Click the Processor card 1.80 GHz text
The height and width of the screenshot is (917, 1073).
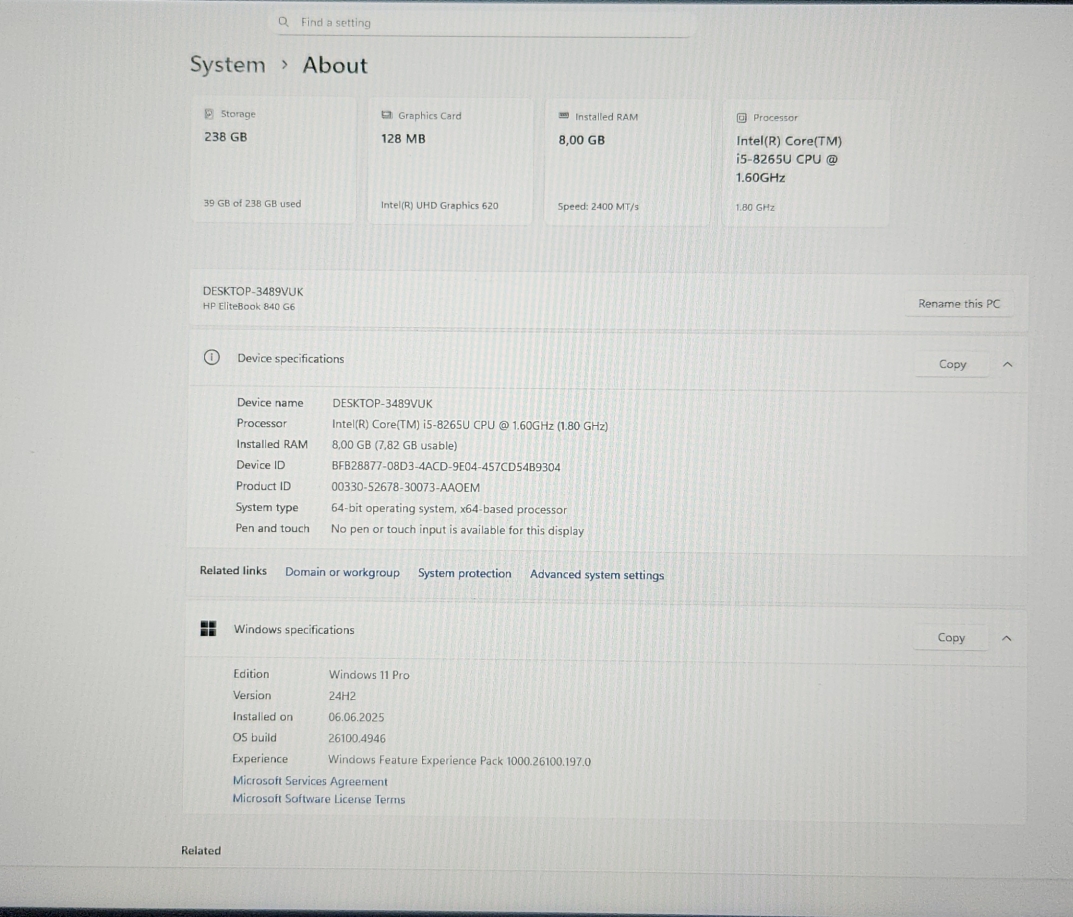pyautogui.click(x=755, y=207)
